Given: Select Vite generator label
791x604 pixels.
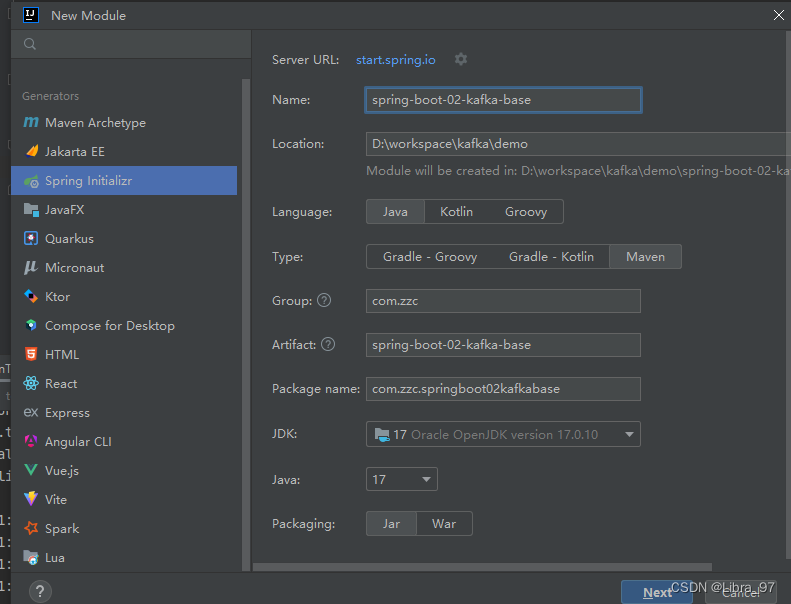Looking at the screenshot, I should [55, 500].
